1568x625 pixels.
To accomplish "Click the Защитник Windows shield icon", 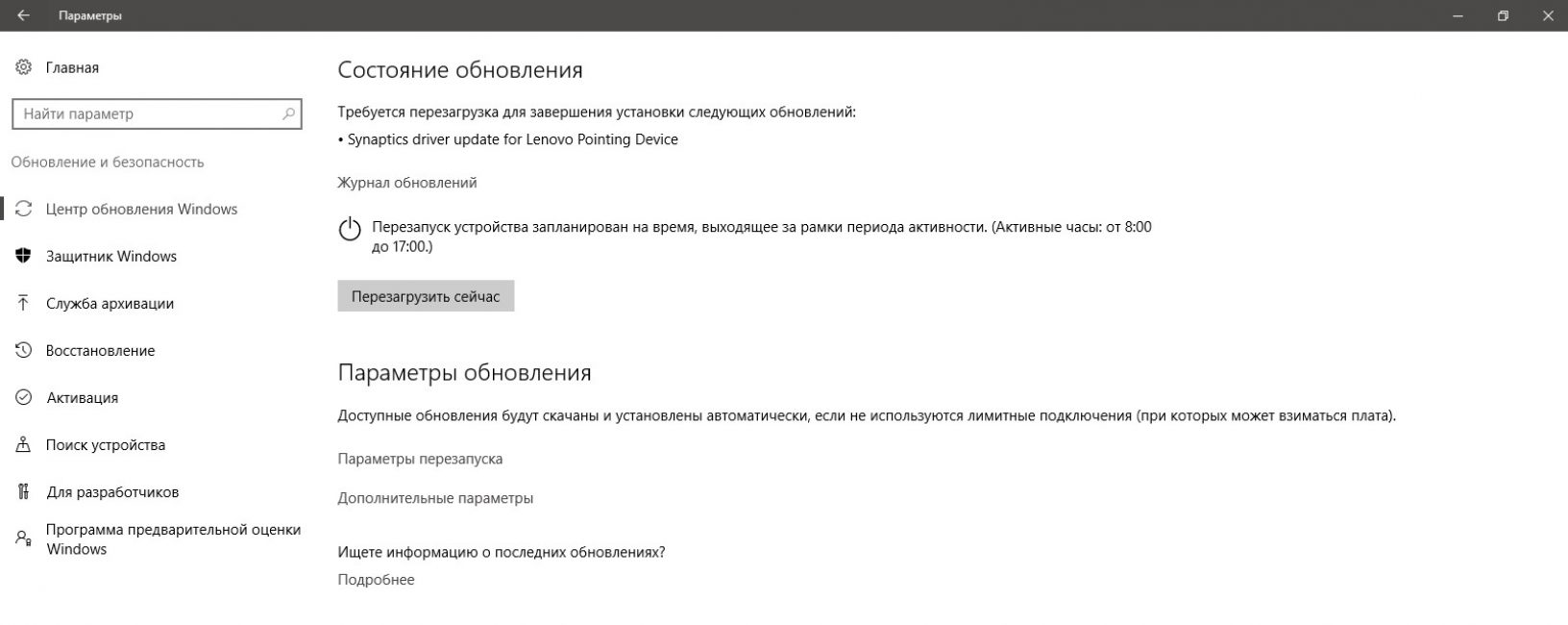I will tap(24, 256).
